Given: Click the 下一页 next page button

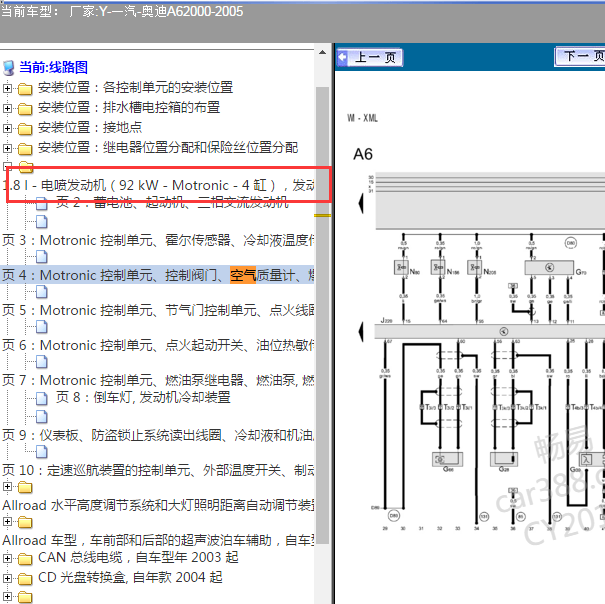Looking at the screenshot, I should coord(580,56).
